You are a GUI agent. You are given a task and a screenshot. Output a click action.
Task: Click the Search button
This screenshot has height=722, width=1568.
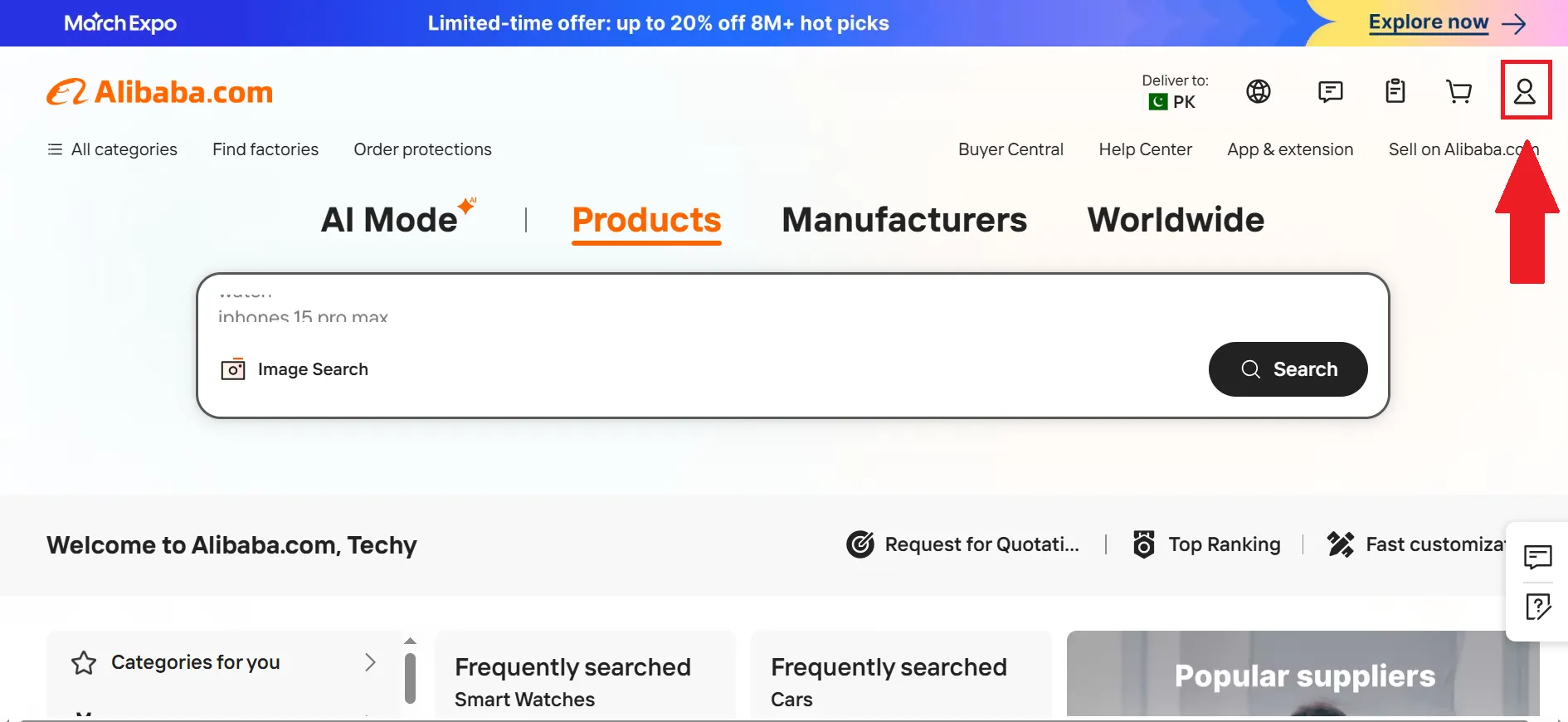click(1288, 369)
